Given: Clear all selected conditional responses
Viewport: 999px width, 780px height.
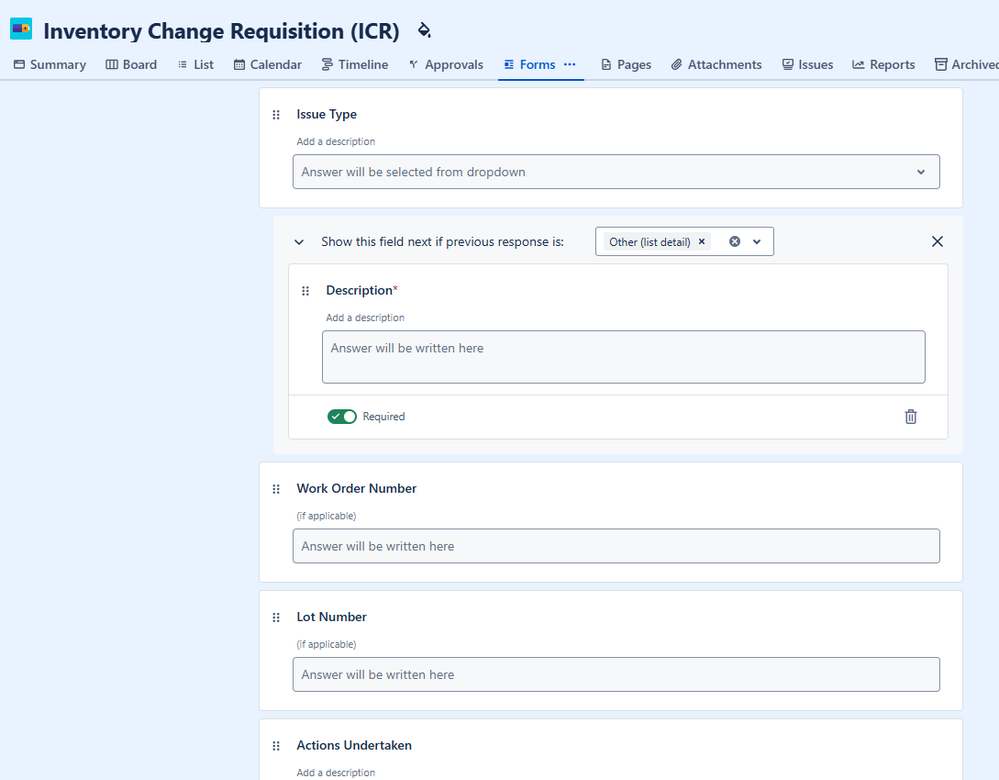Looking at the screenshot, I should pyautogui.click(x=735, y=242).
